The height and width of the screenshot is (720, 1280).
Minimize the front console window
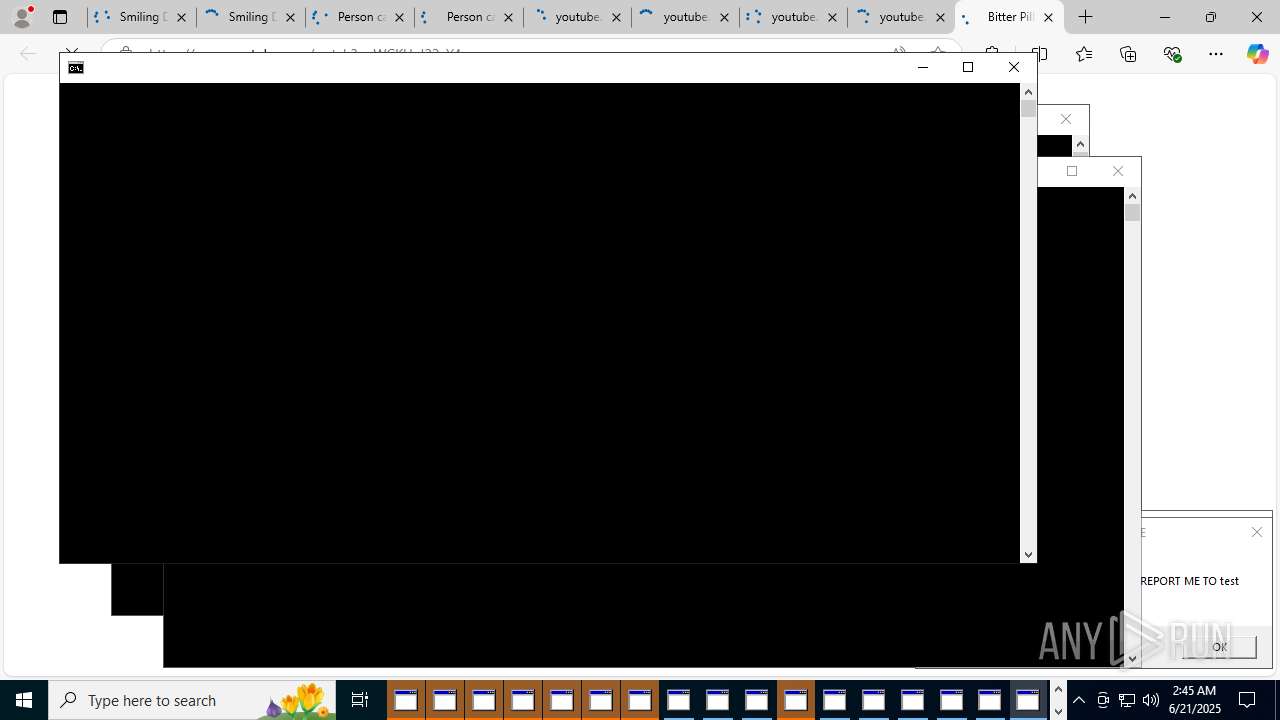tap(922, 67)
